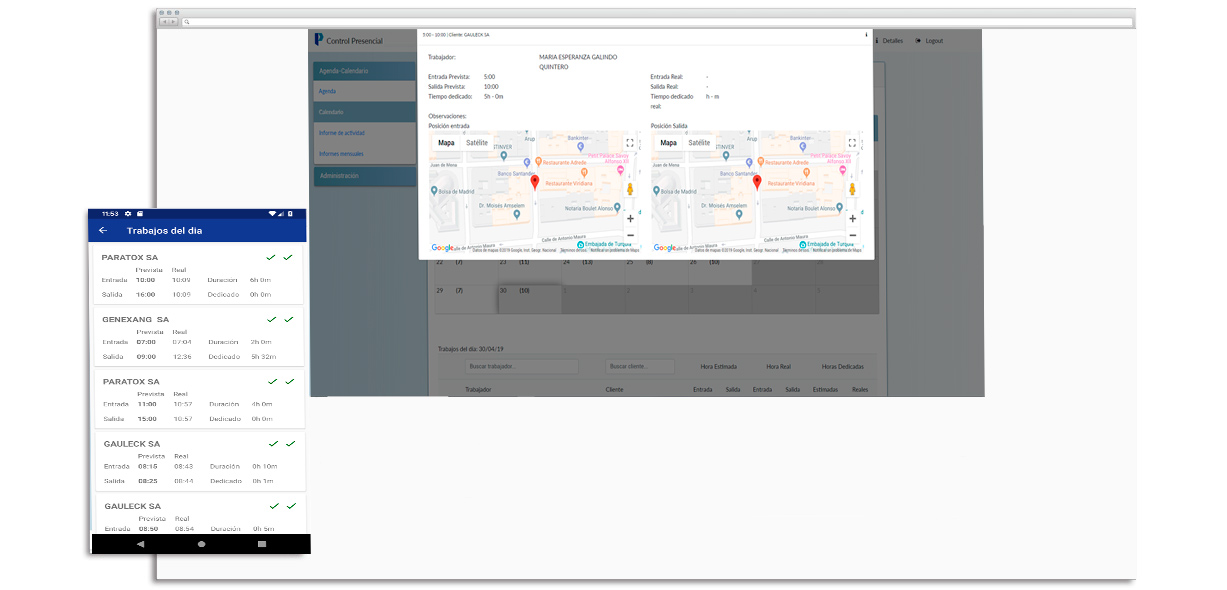Select Satélite view on the entrada map
1227x590 pixels.
coord(477,143)
